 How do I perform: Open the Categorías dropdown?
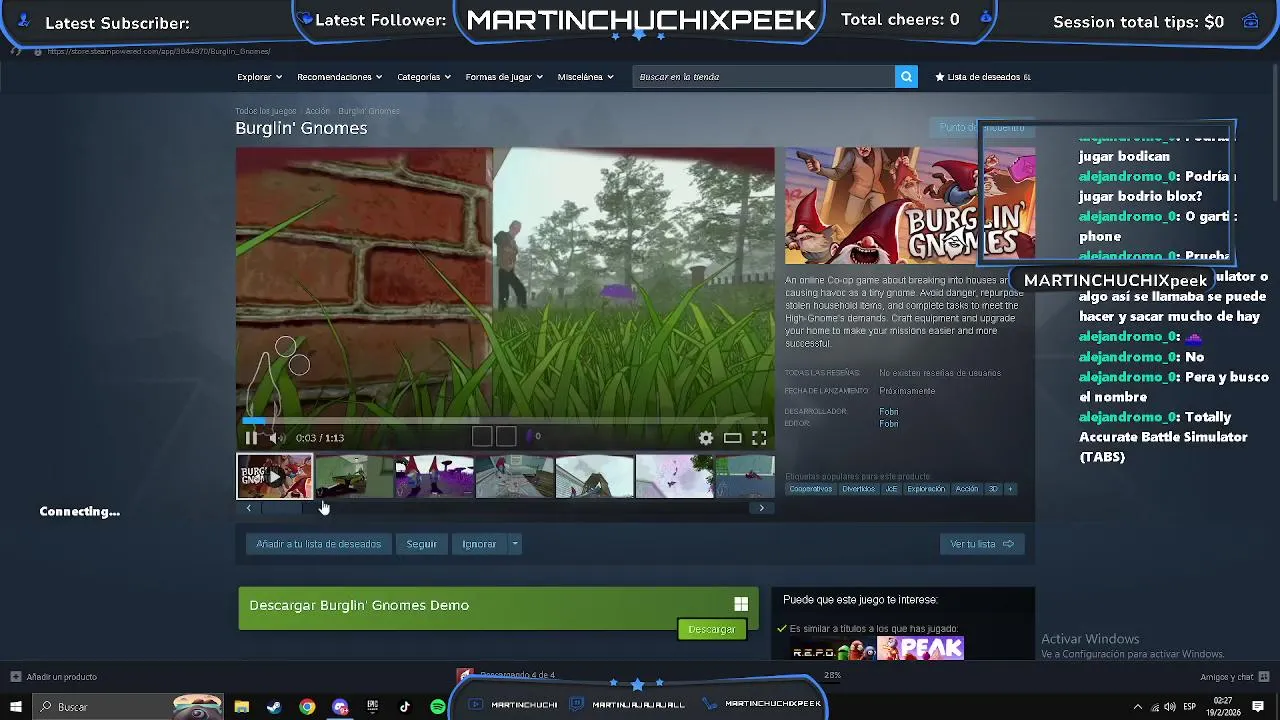(x=424, y=77)
